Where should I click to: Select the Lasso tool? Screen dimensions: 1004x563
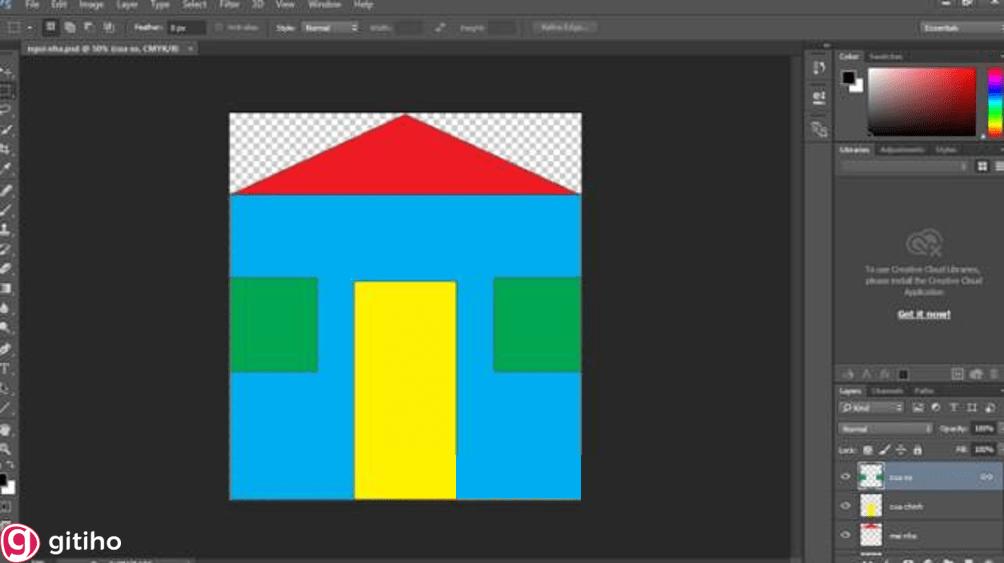[x=6, y=110]
